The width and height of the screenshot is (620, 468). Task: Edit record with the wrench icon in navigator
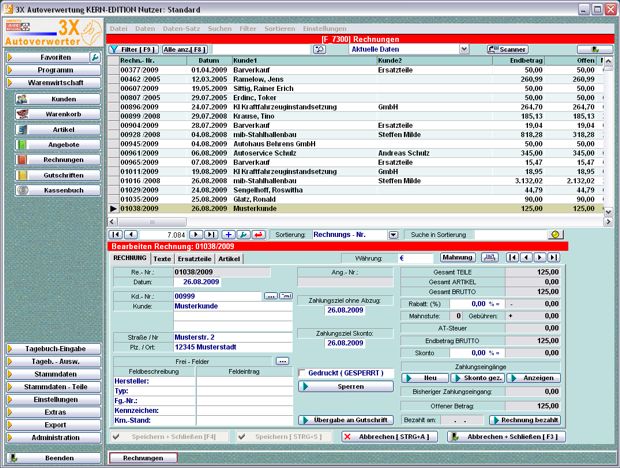pos(243,234)
